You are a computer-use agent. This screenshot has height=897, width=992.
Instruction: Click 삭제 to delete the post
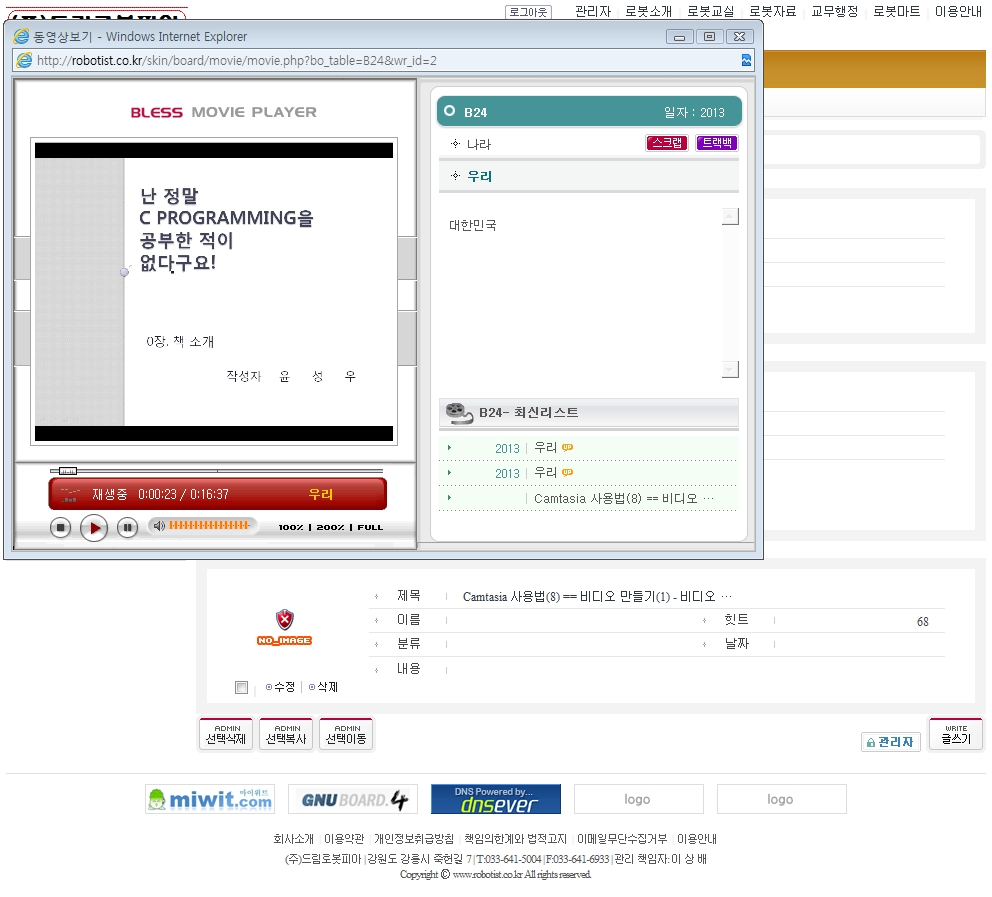click(323, 687)
